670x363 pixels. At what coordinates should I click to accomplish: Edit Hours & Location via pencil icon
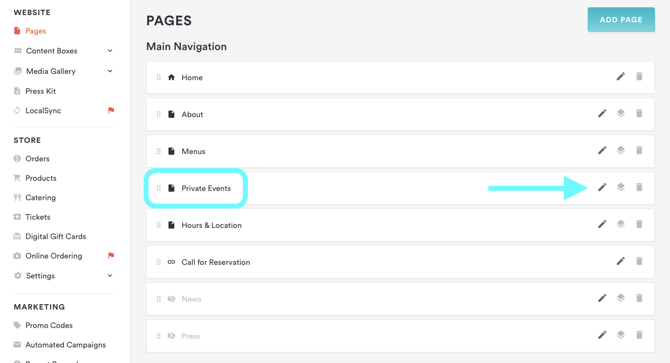coord(602,224)
